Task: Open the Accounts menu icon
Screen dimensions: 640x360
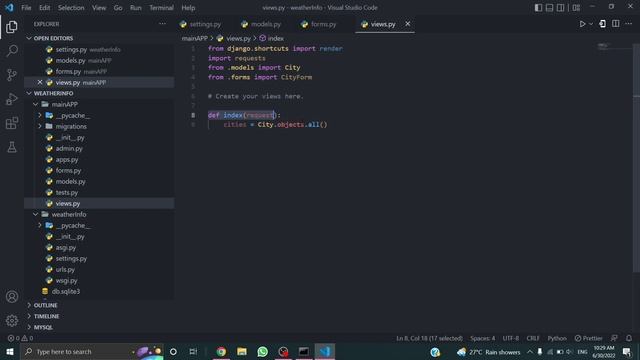Action: tap(12, 297)
